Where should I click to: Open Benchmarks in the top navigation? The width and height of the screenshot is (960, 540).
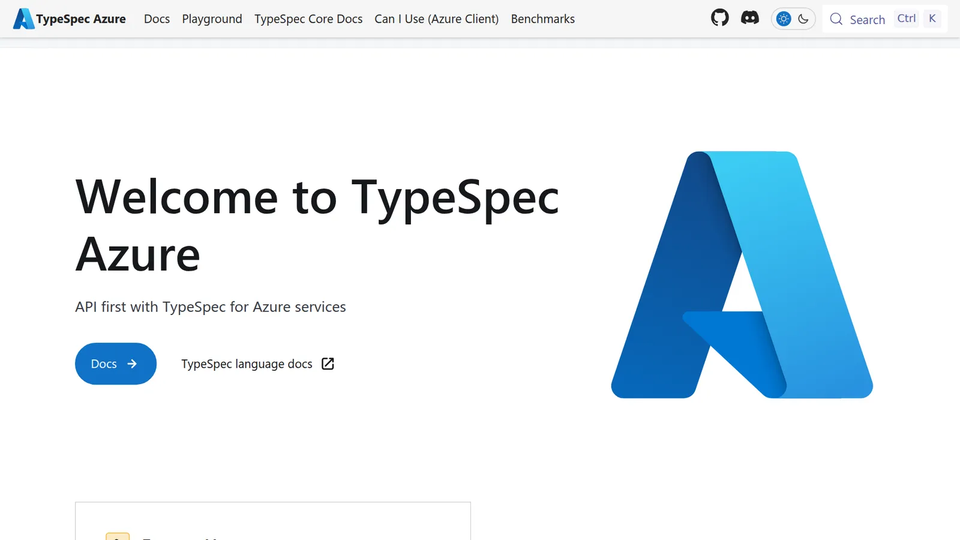(x=543, y=19)
